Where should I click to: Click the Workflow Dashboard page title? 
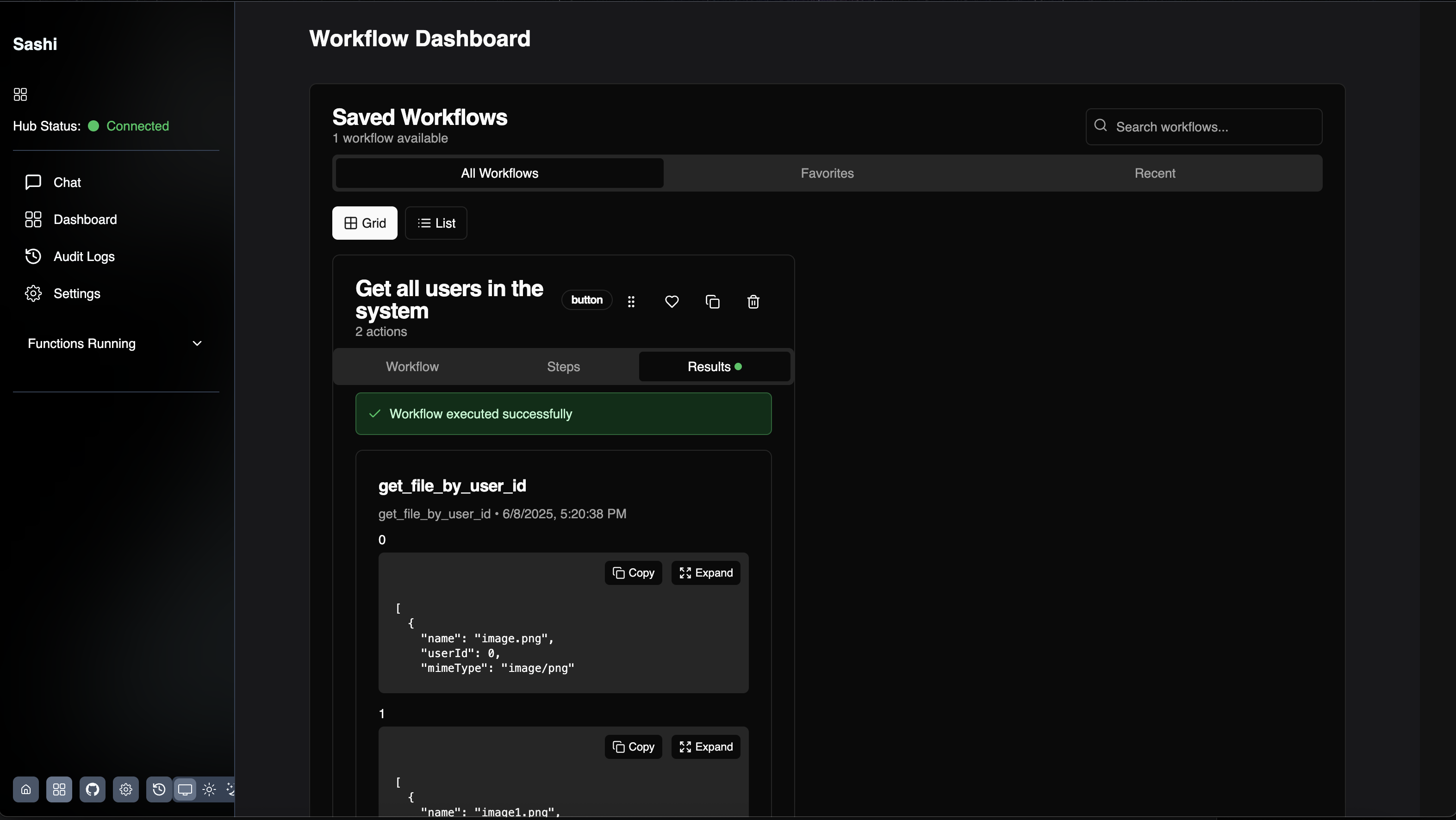pos(419,38)
